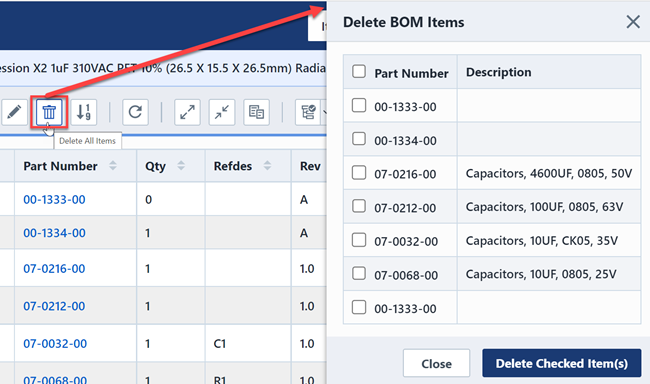Toggle the select-all checkbox beside Part Number header
This screenshot has width=650, height=384.
pos(359,71)
